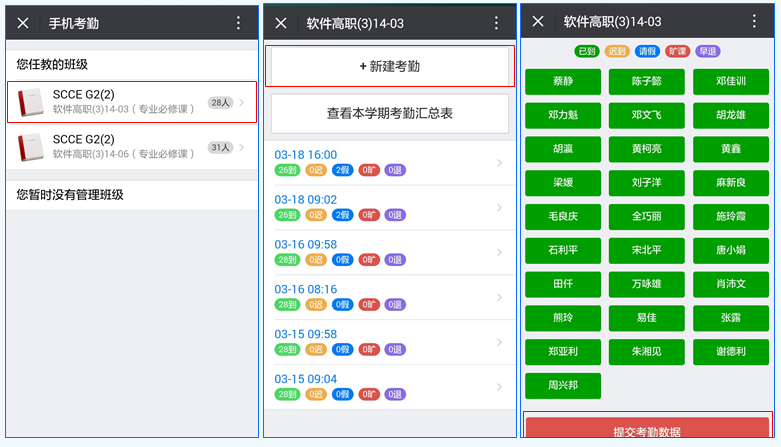
Task: Toggle attendance status for 胡龙雄
Action: coord(731,115)
